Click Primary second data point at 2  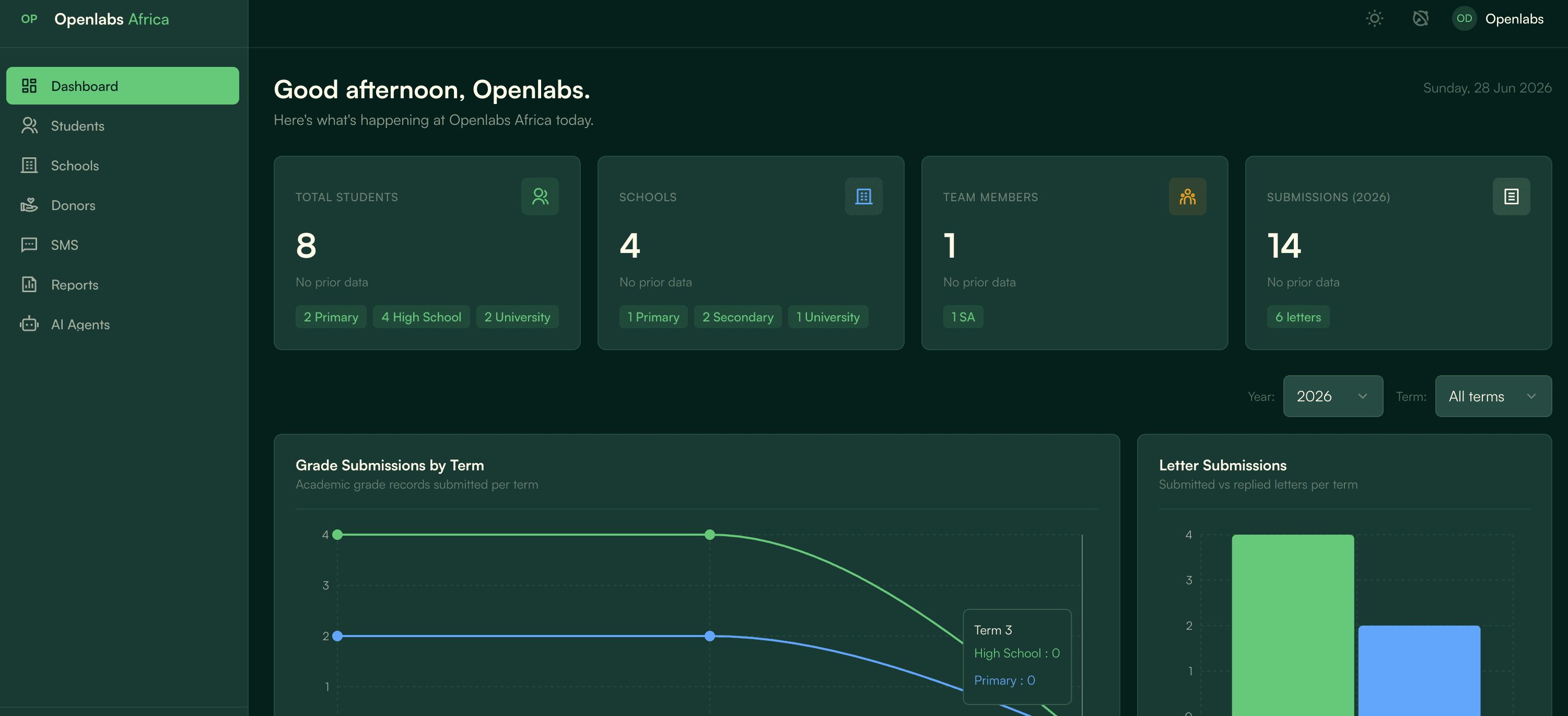(x=710, y=636)
